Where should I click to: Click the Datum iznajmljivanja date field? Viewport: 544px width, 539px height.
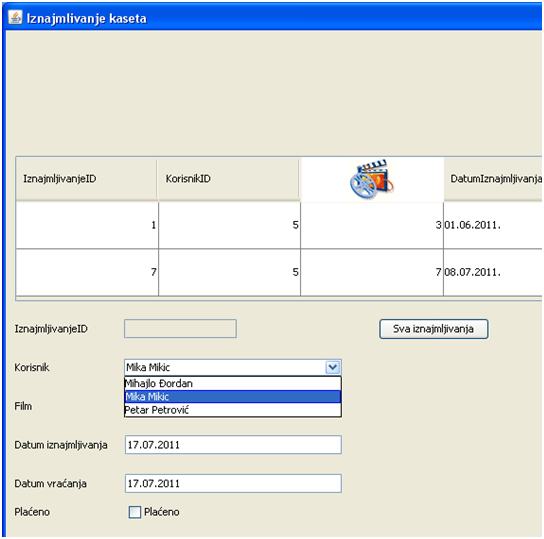(233, 445)
